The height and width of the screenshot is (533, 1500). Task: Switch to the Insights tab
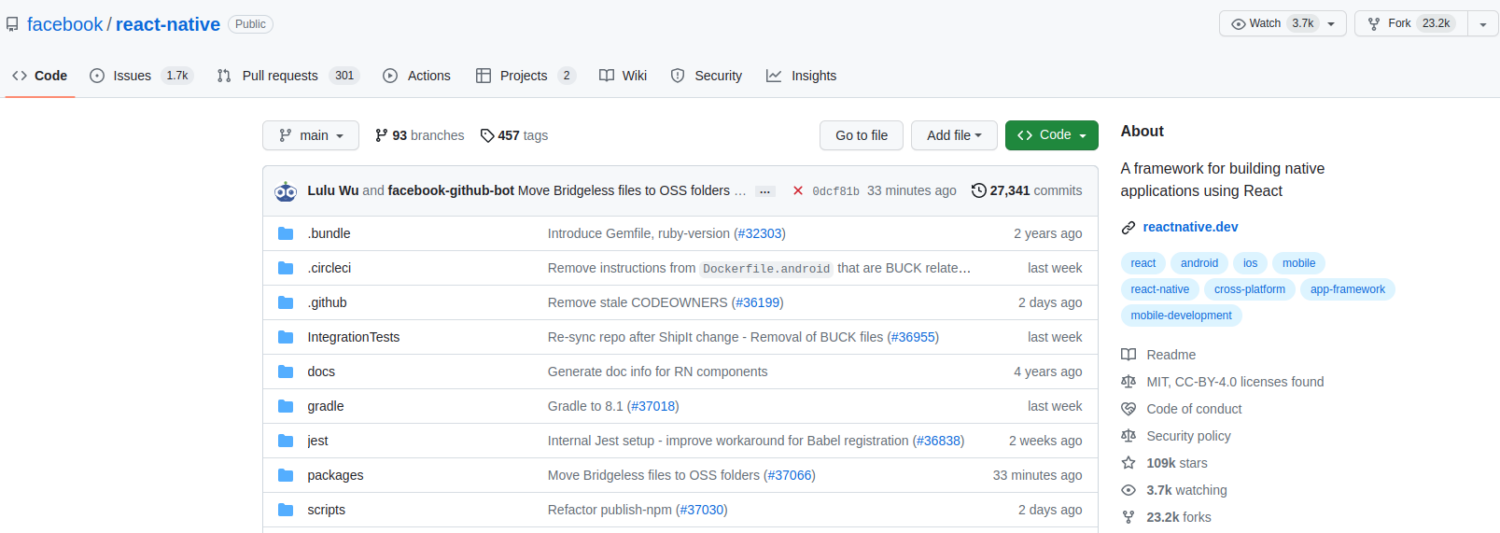[x=802, y=76]
